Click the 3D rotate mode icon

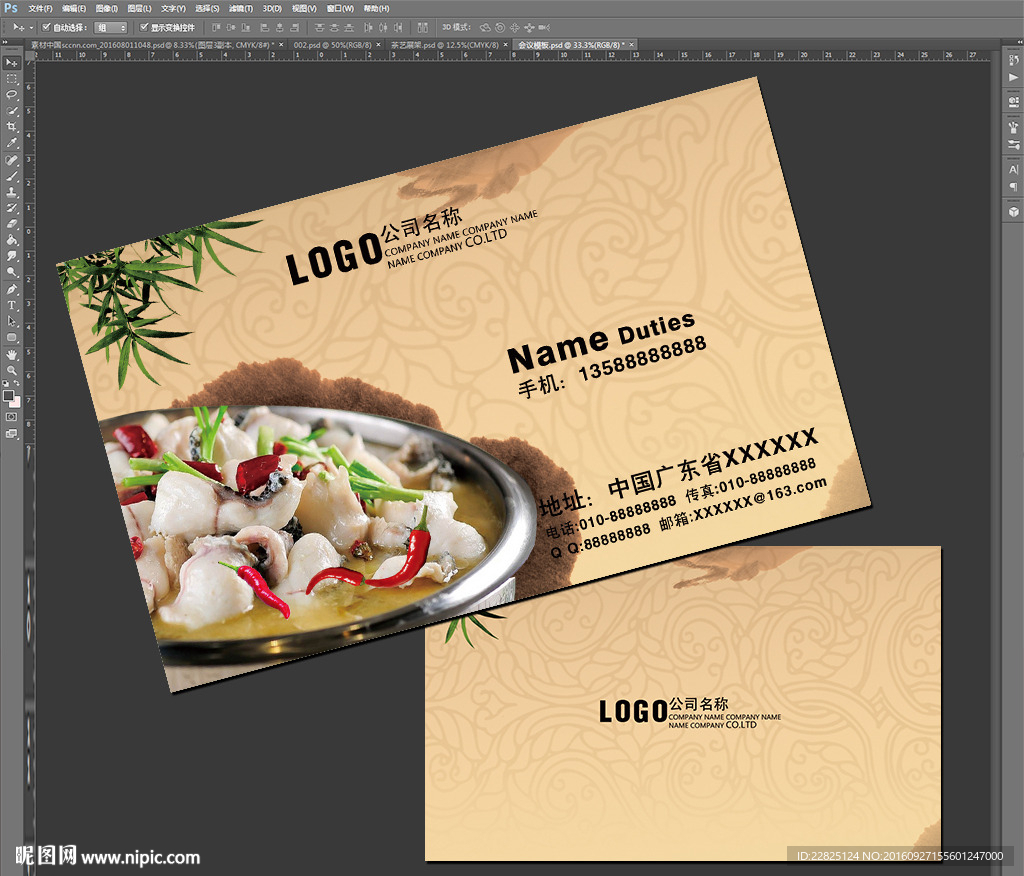click(485, 27)
